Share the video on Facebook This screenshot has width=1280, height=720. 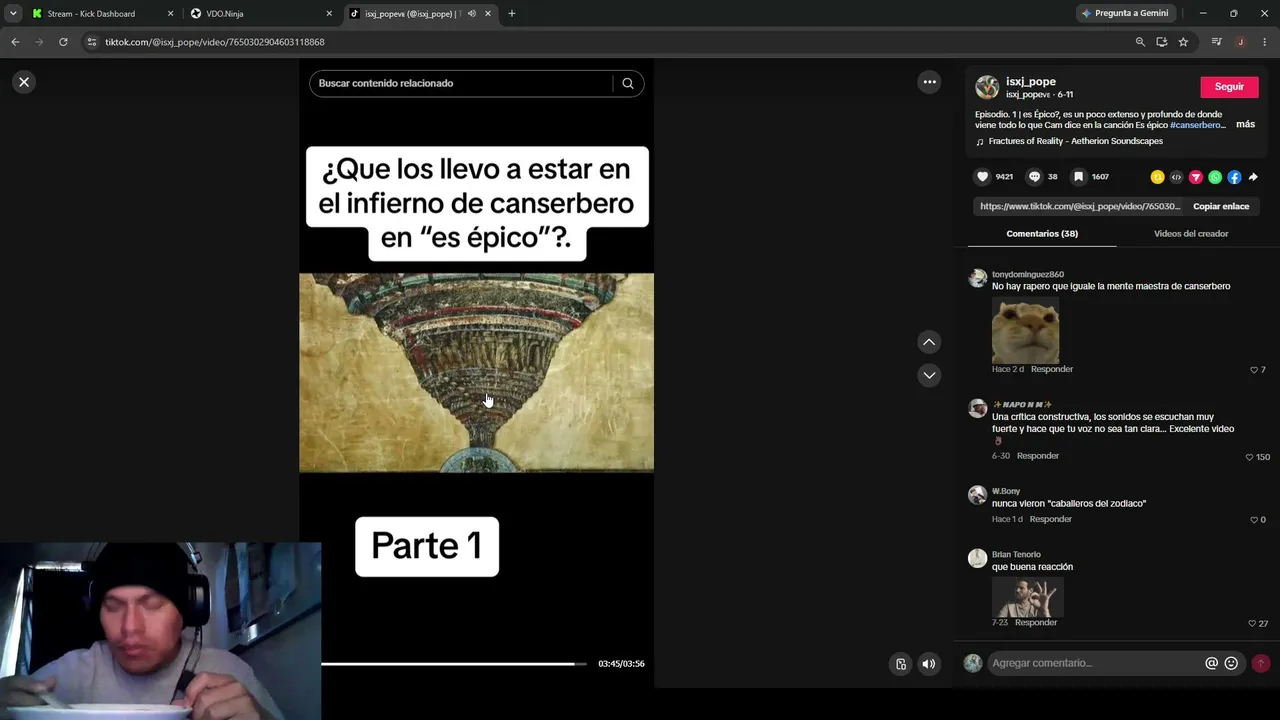click(x=1234, y=177)
